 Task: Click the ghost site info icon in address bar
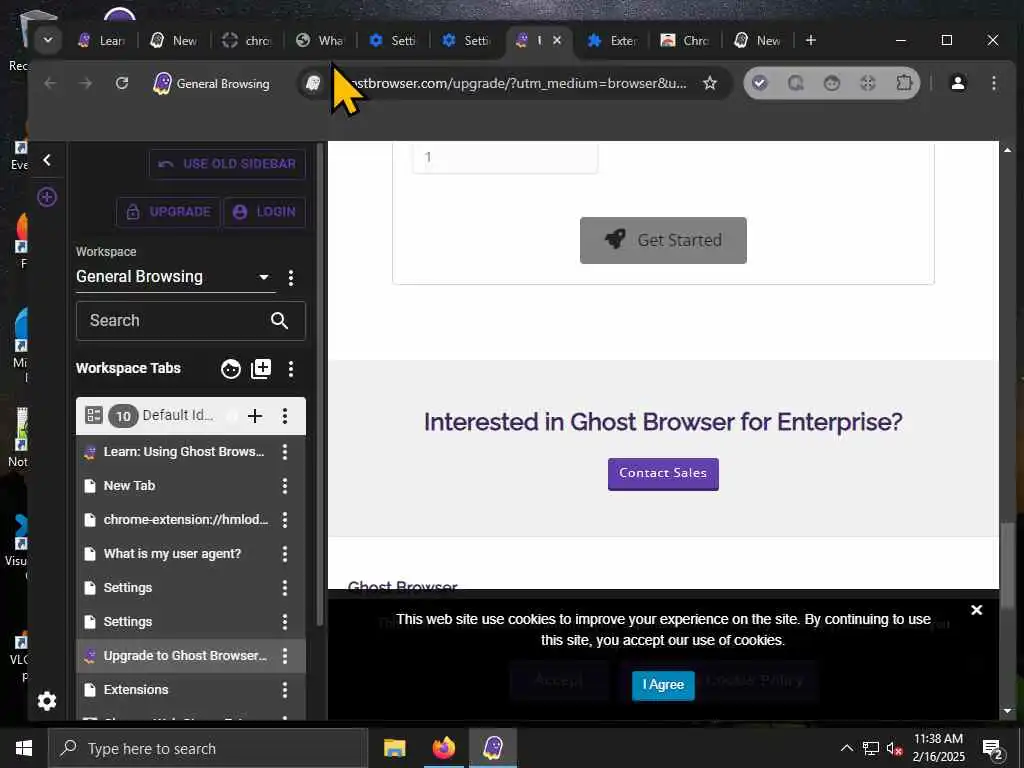tap(313, 84)
